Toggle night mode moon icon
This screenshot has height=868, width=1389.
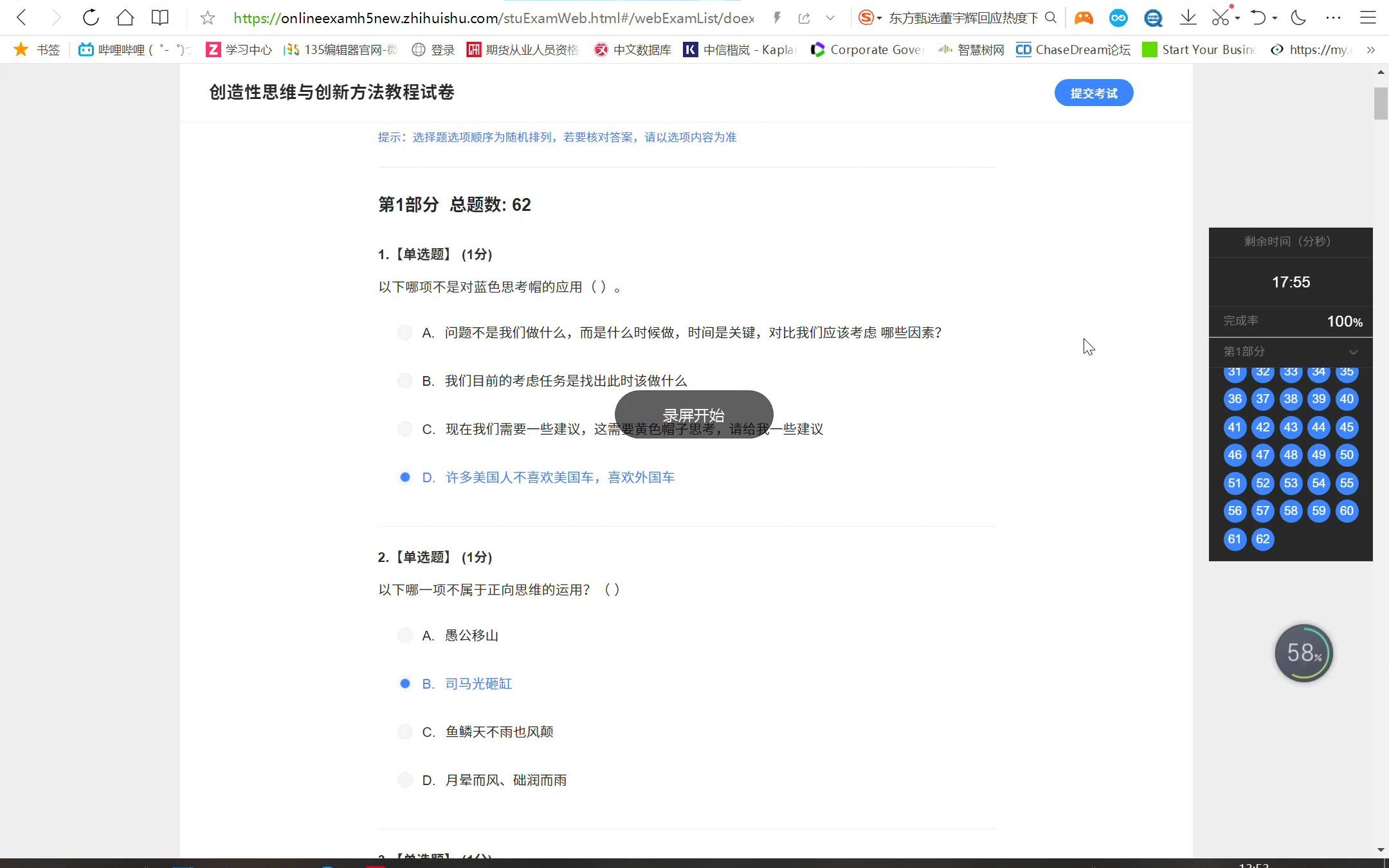pyautogui.click(x=1298, y=17)
